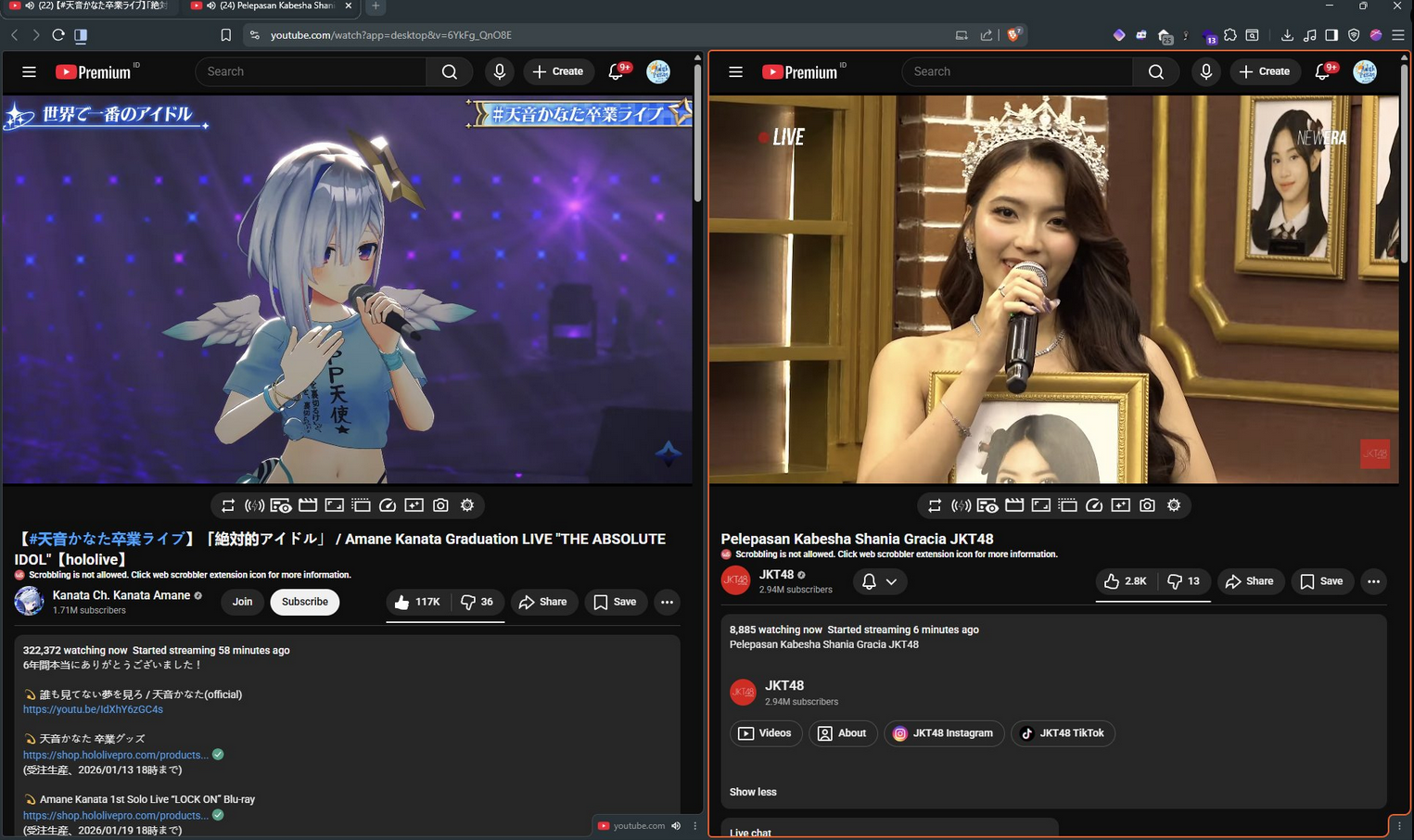This screenshot has width=1414, height=840.
Task: Collapse the JKT48 description with Show less
Action: tap(753, 792)
